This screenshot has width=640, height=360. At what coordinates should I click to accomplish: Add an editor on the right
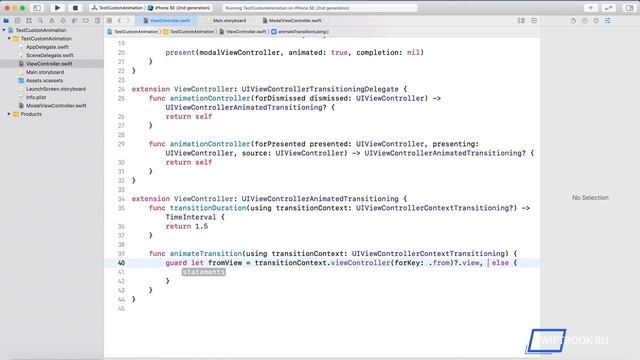[x=534, y=20]
